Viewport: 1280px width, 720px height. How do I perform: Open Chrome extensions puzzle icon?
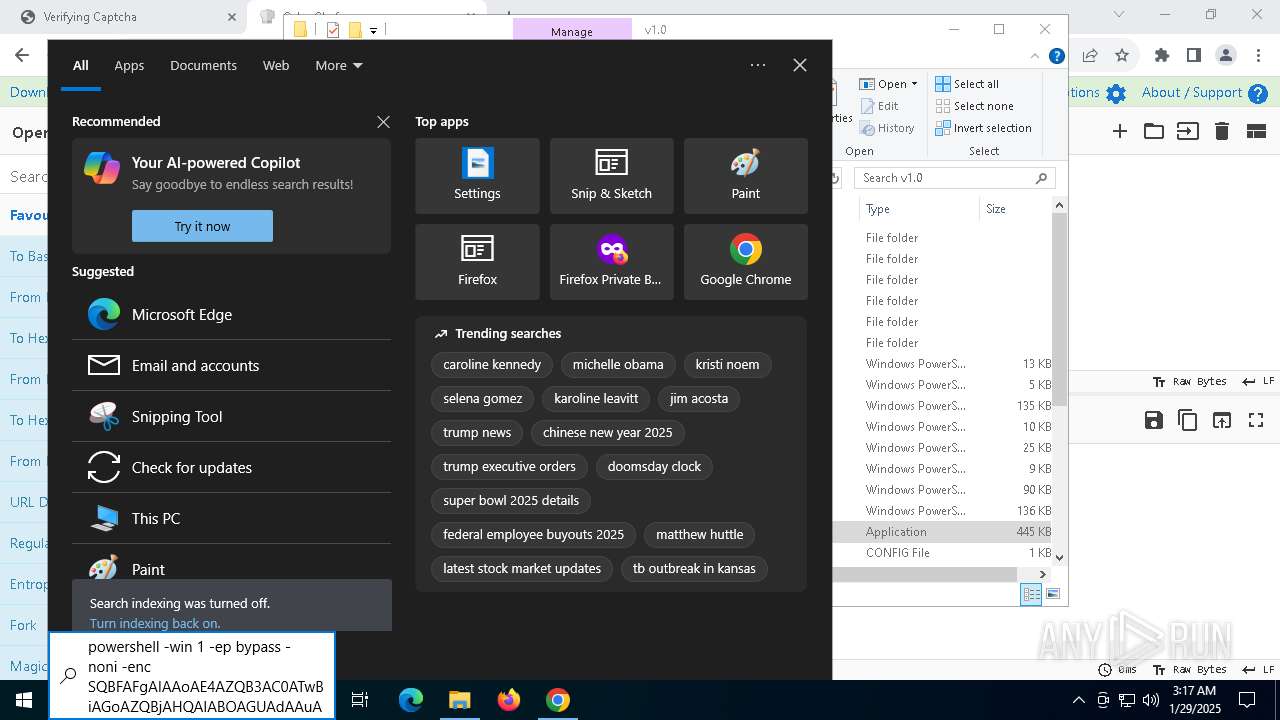tap(1161, 55)
